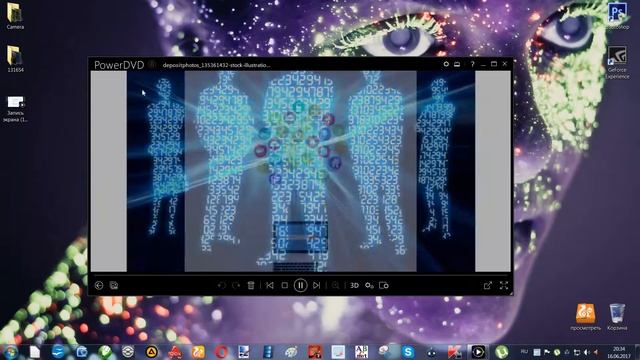The image size is (640, 360).
Task: Open PowerDVD help question mark
Action: click(472, 64)
